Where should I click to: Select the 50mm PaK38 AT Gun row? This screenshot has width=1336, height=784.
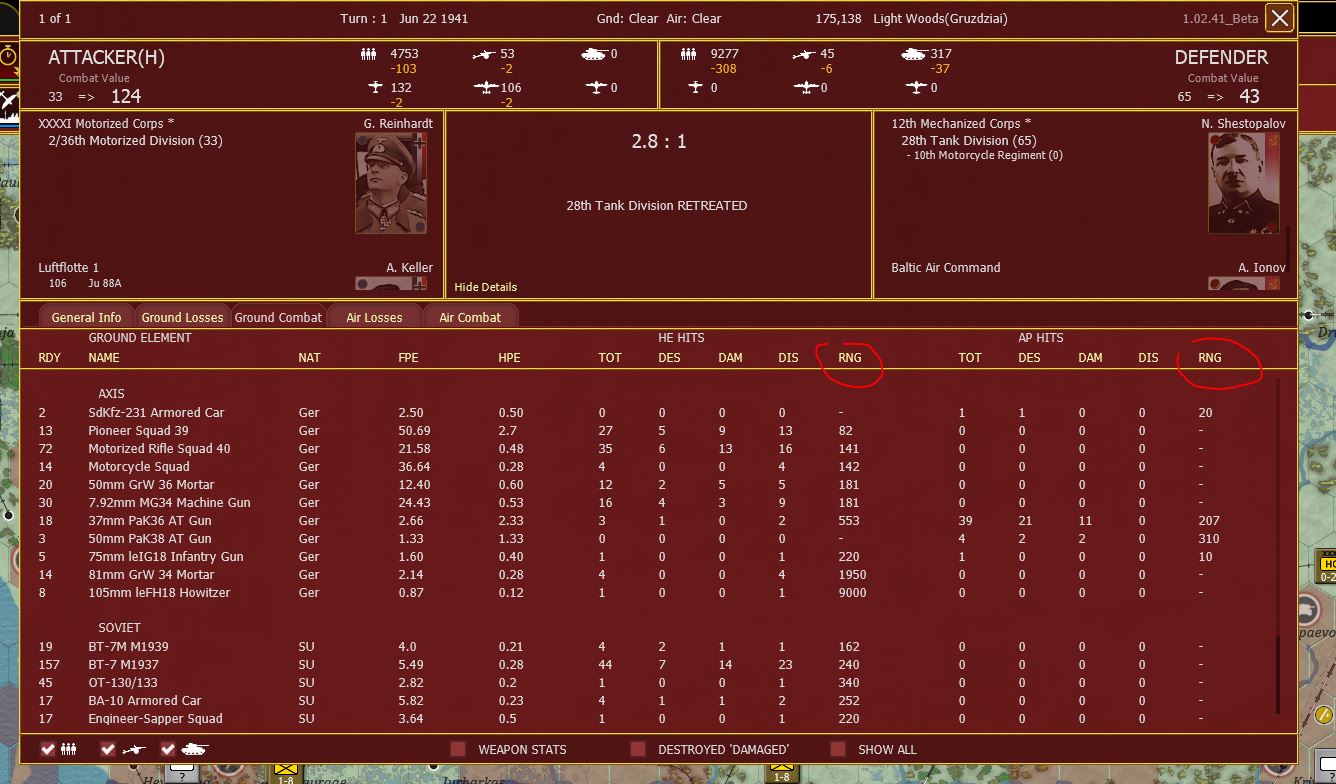(x=648, y=539)
